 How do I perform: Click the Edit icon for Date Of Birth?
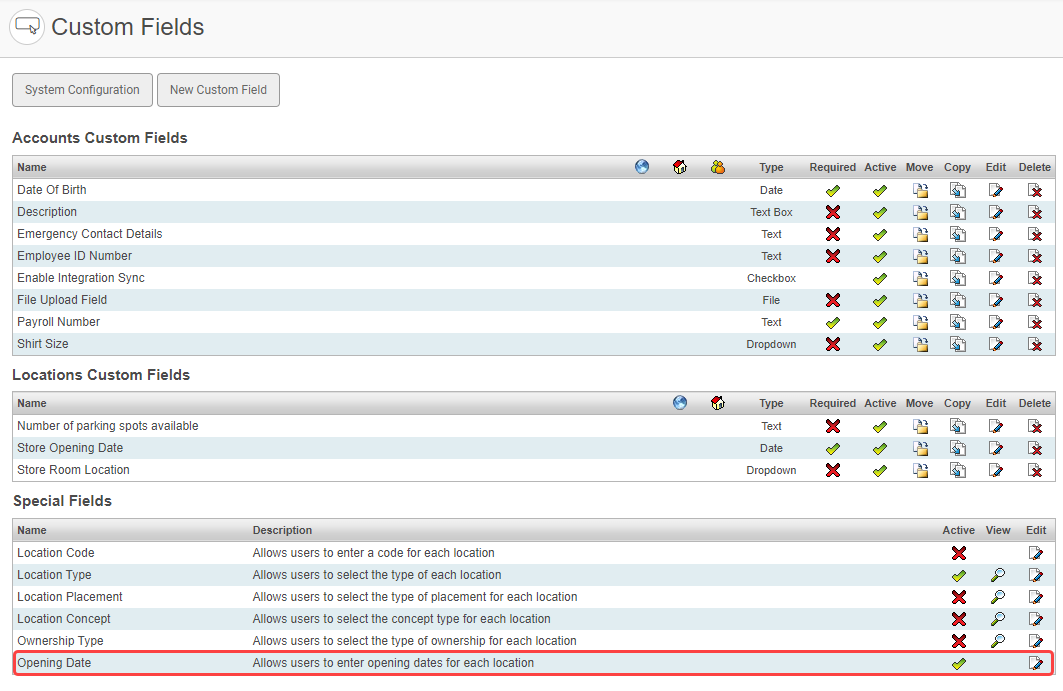coord(995,190)
